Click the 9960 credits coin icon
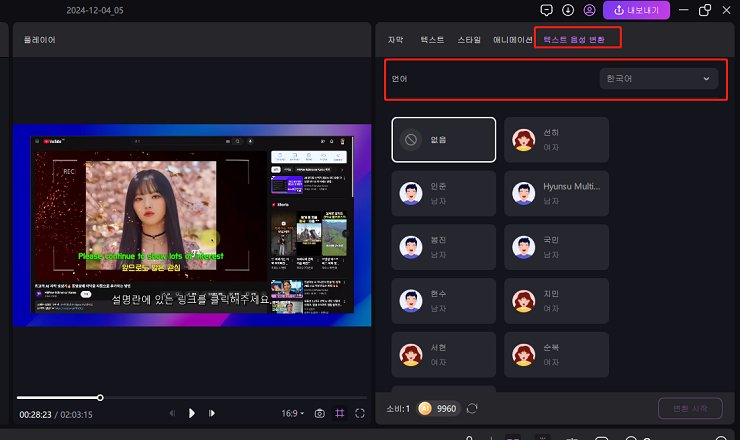Screen dimensions: 740x440 tap(424, 408)
